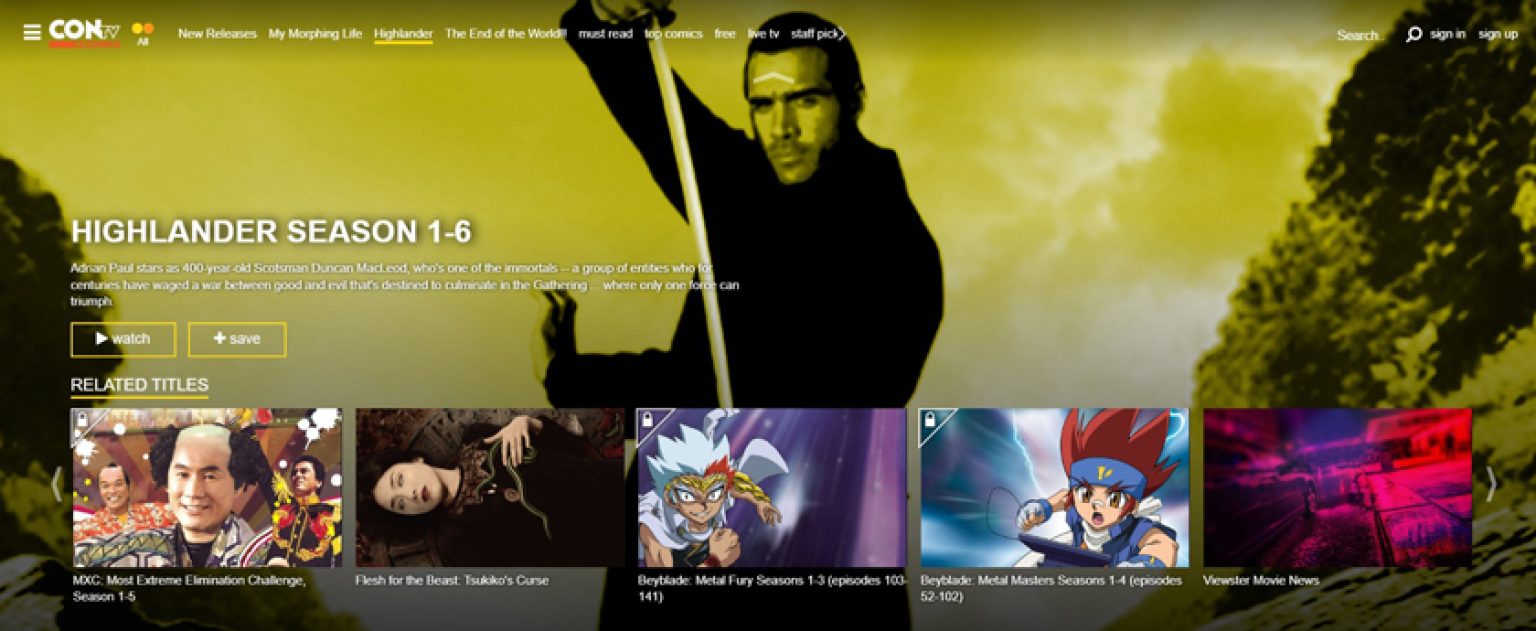Screen dimensions: 1536x631
Task: Click the orange dots All filter icon
Action: click(x=143, y=34)
